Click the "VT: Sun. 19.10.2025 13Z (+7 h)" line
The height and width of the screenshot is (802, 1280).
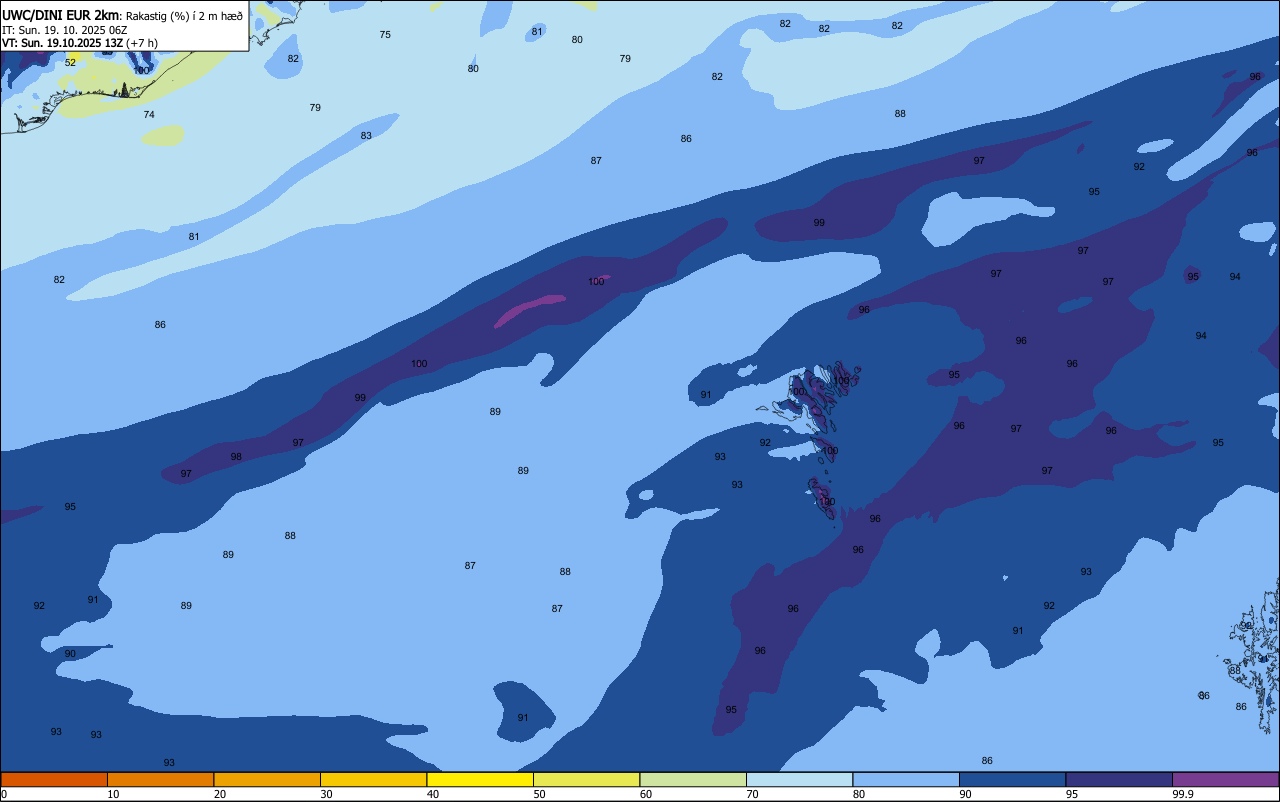click(x=79, y=43)
